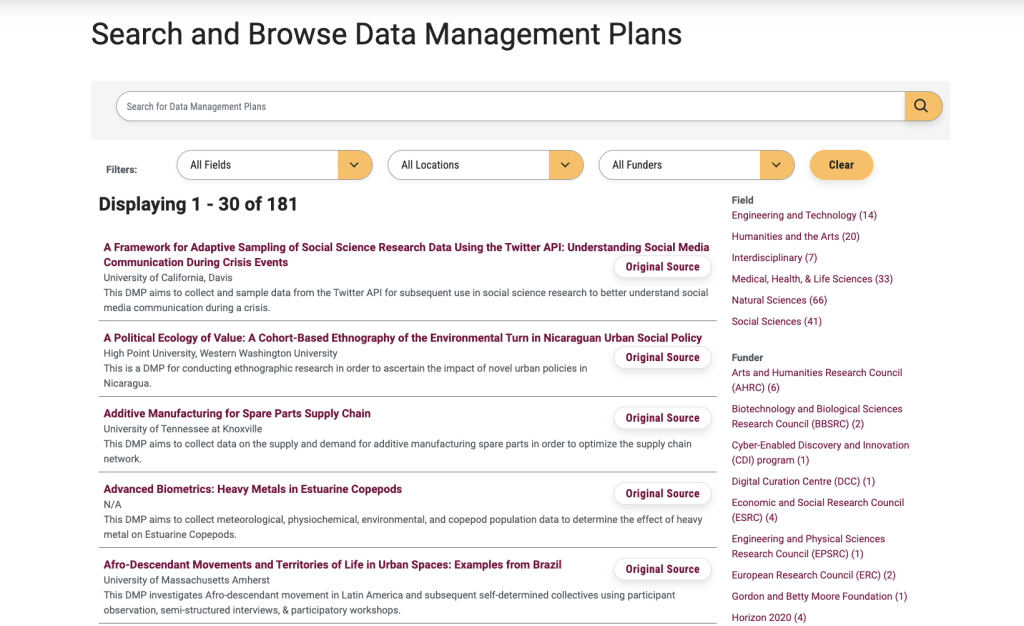Filter by European Research Council (ERC) funder

pyautogui.click(x=813, y=575)
